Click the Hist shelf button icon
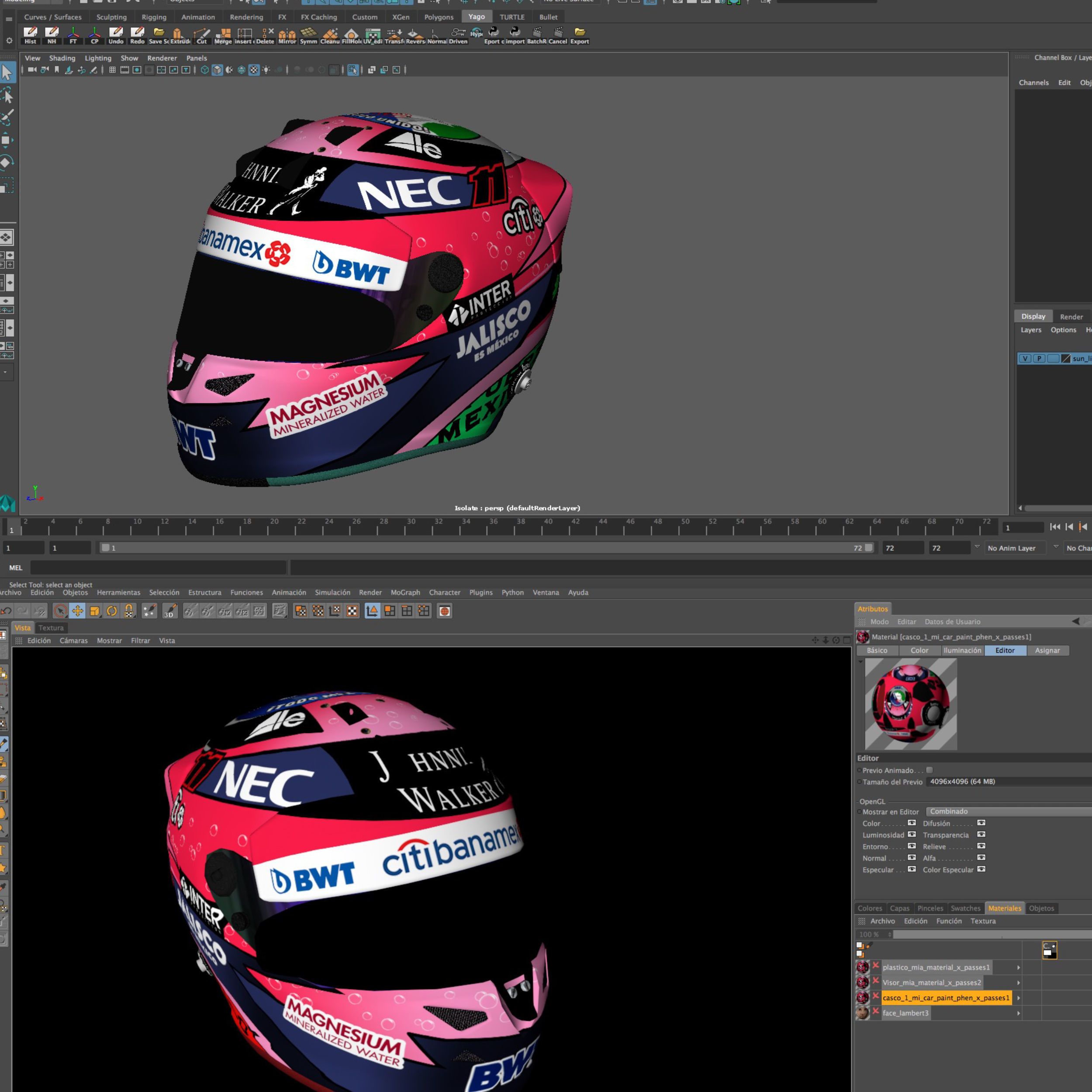Screen dimensions: 1092x1092 31,35
